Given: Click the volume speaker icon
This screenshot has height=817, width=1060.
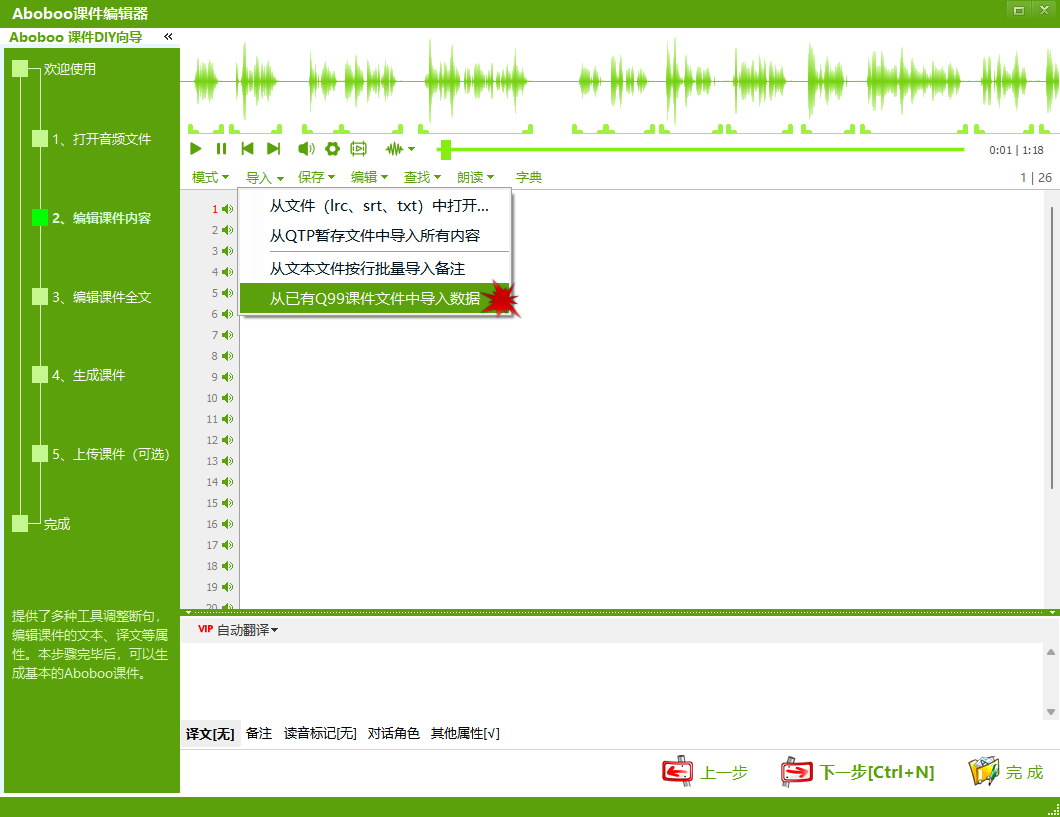Looking at the screenshot, I should pos(306,148).
